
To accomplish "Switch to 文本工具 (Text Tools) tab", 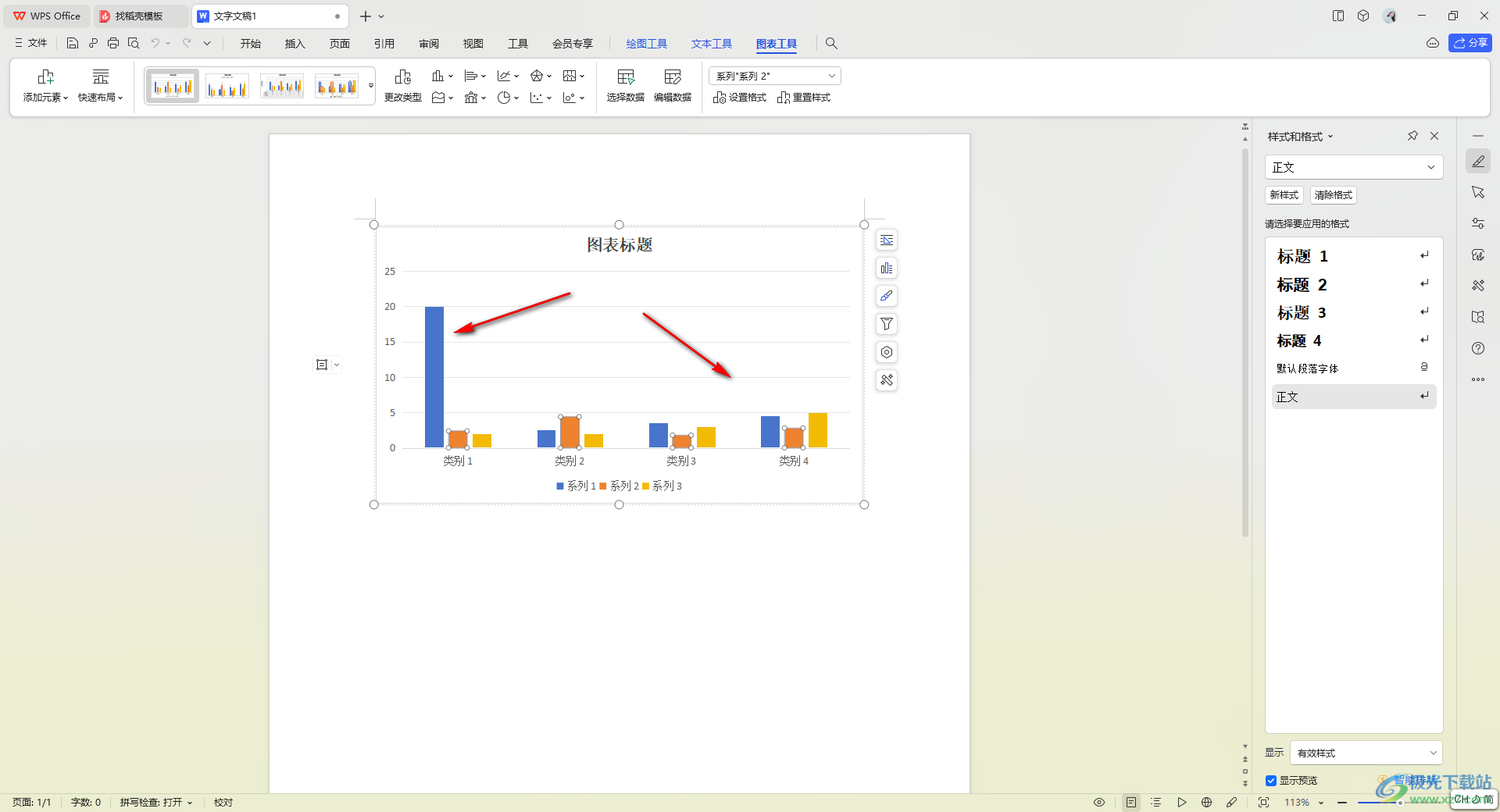I will tap(712, 44).
